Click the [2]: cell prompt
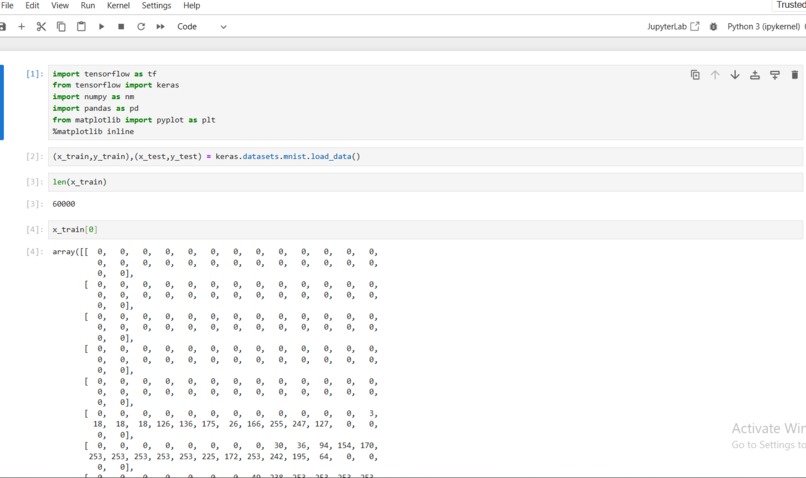This screenshot has width=806, height=478. tap(35, 156)
